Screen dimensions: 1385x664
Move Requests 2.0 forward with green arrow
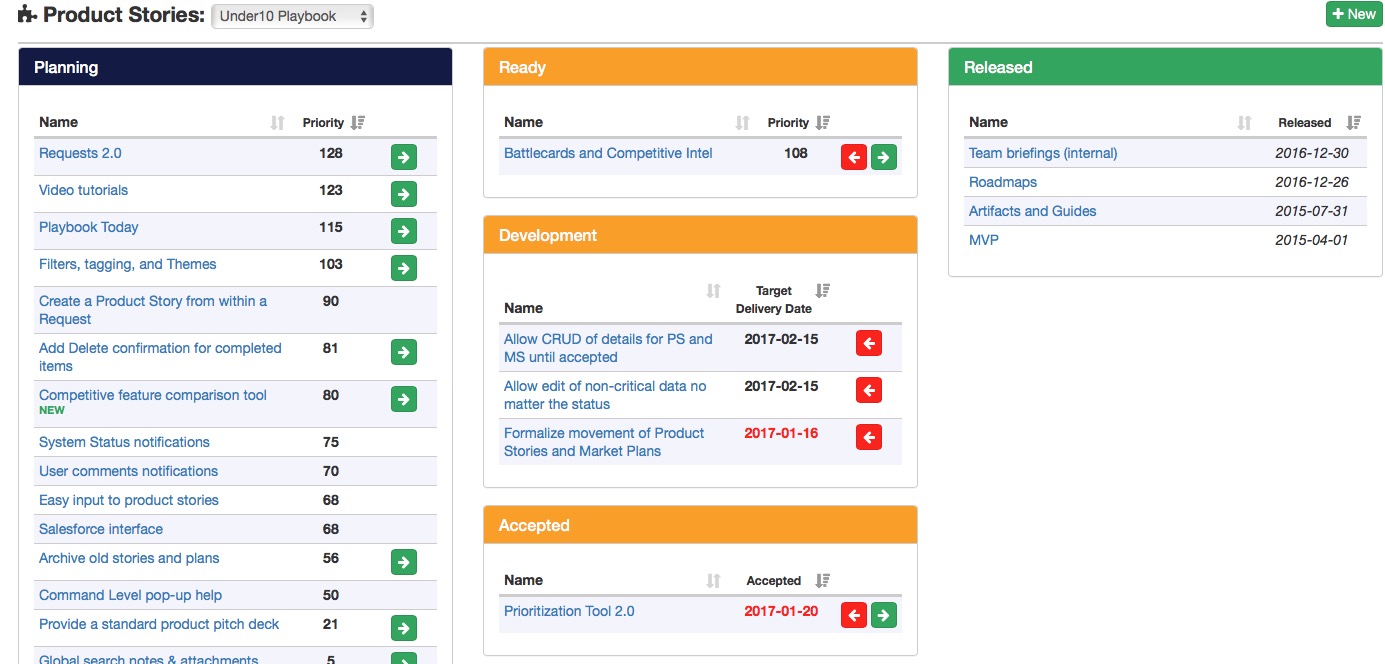tap(403, 157)
